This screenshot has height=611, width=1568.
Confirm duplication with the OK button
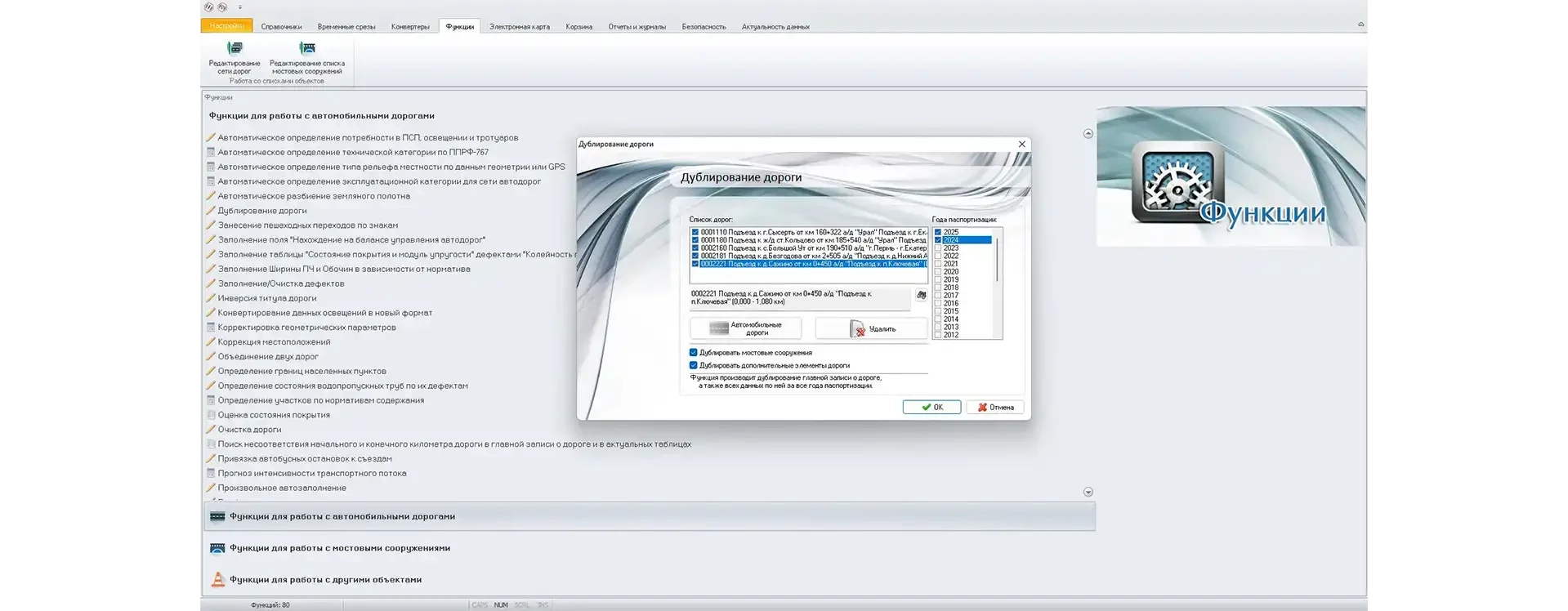[931, 407]
